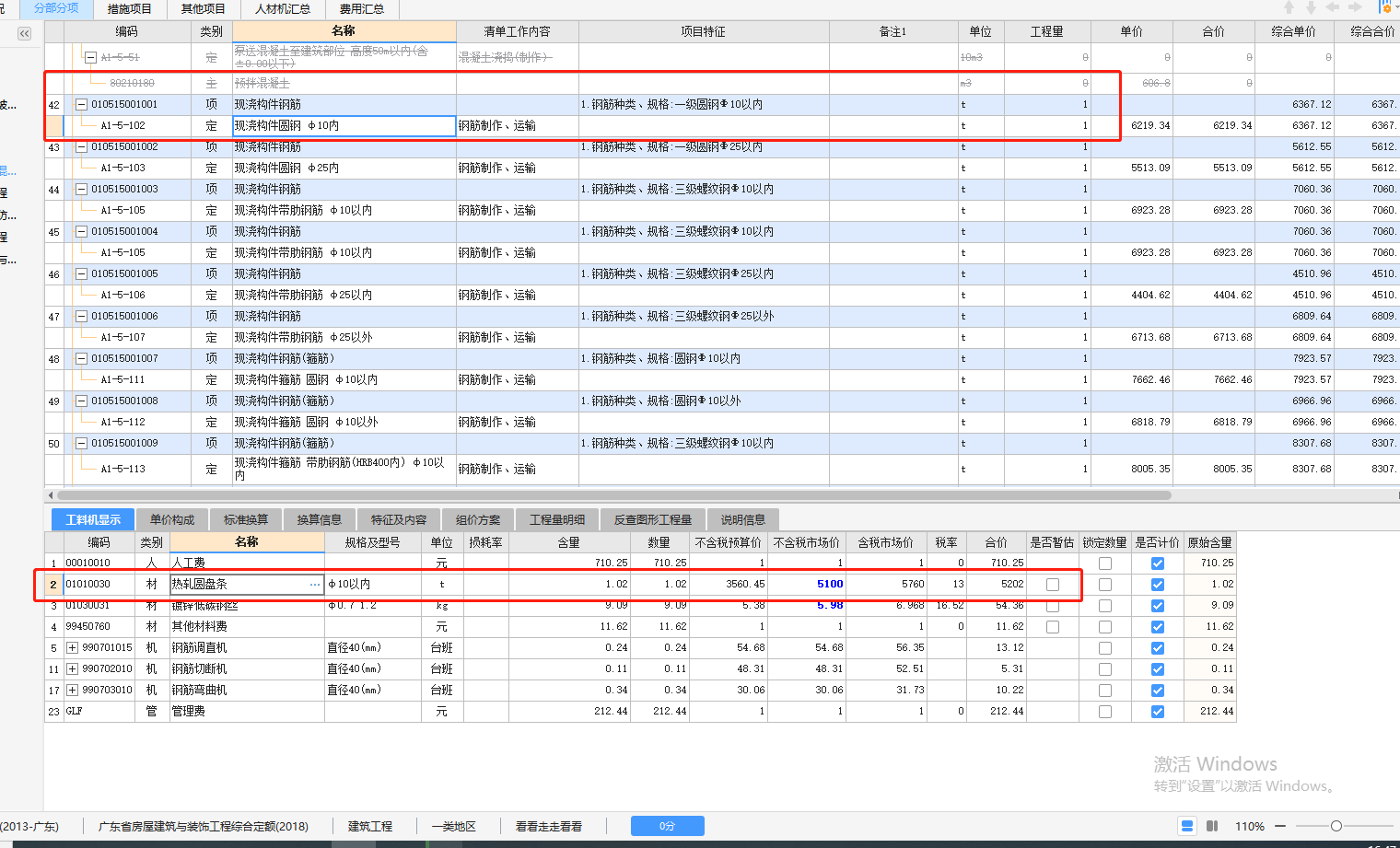Open the 组价方案 tab
The image size is (1400, 848).
pos(478,519)
